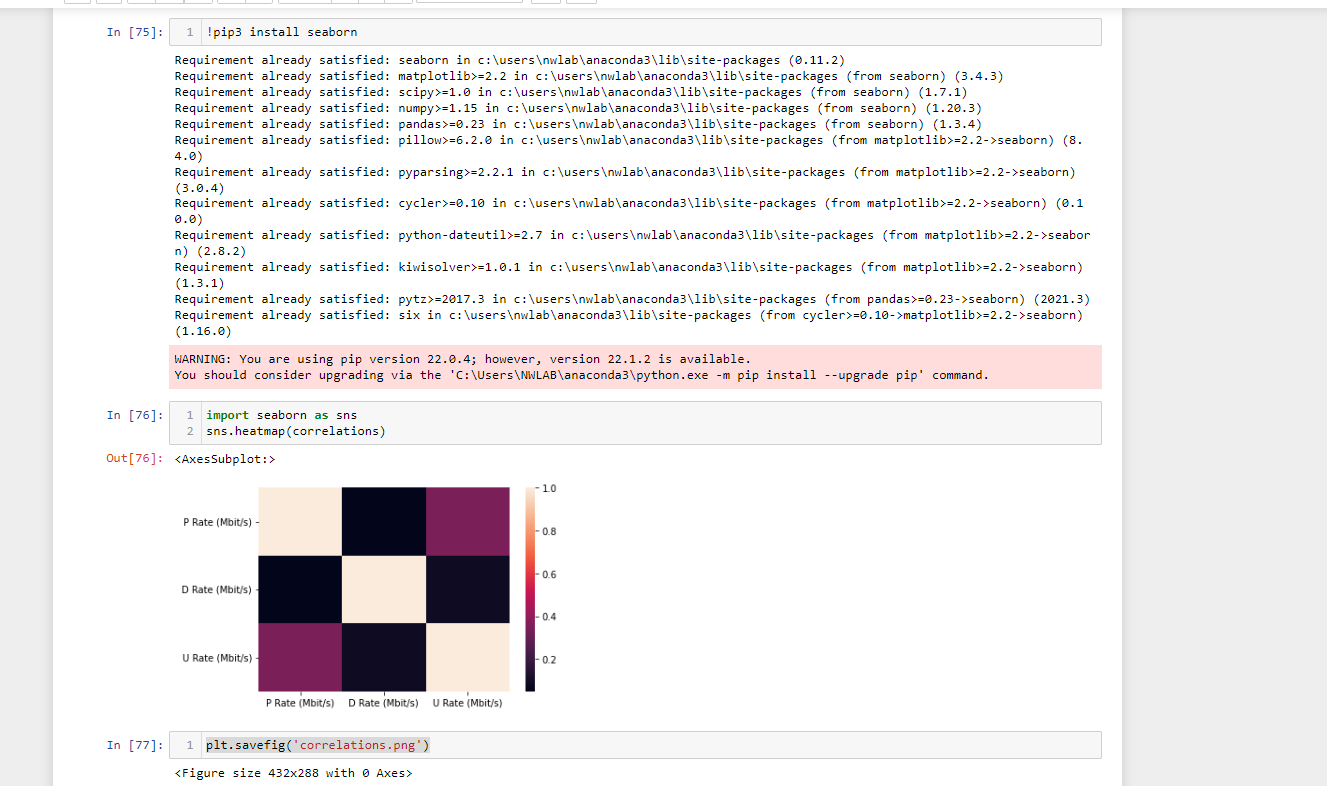Click the requirement line for kiwisolver>=1.0.1
The height and width of the screenshot is (786, 1327).
click(629, 275)
